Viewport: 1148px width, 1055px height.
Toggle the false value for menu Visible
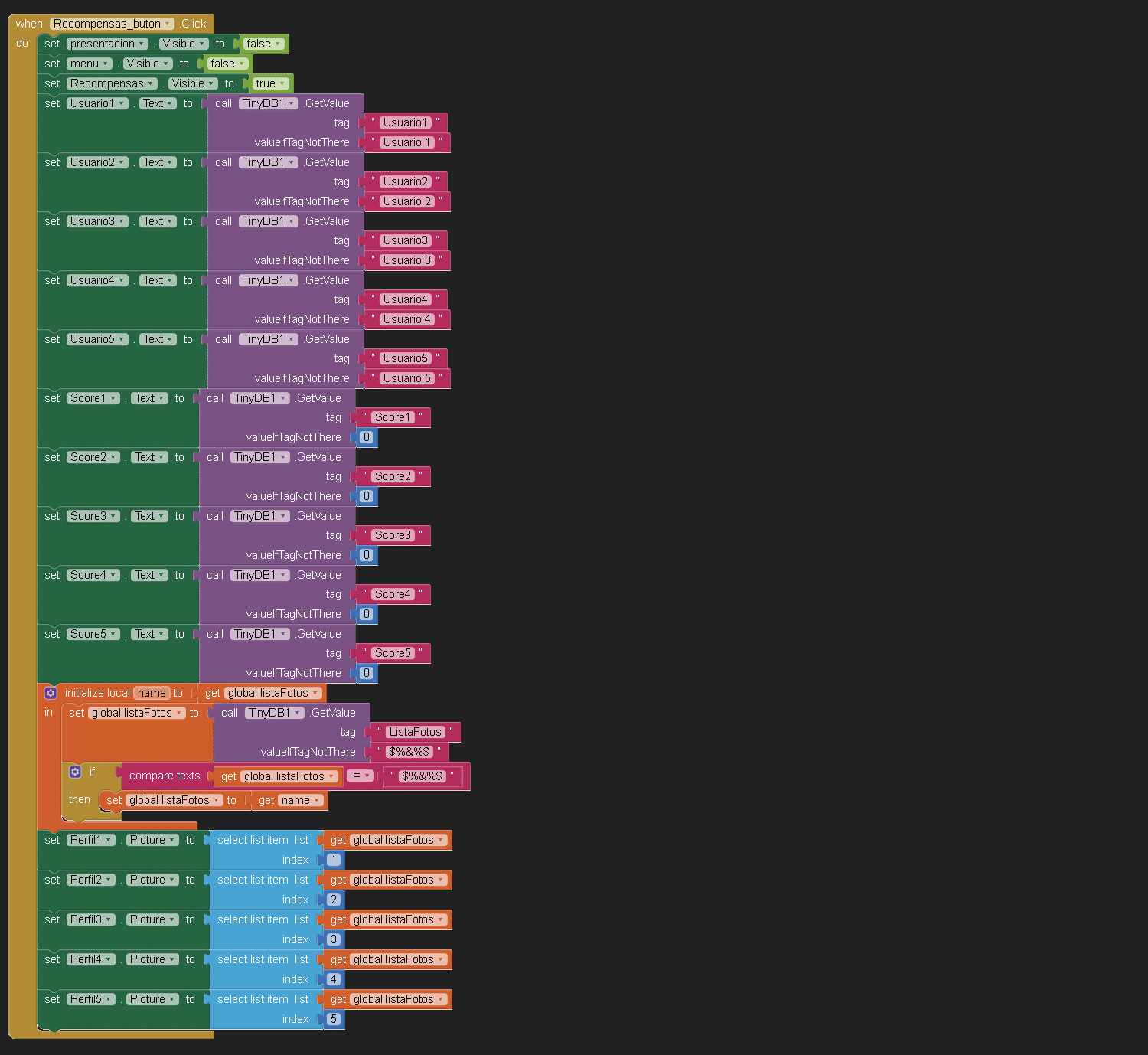tap(227, 64)
